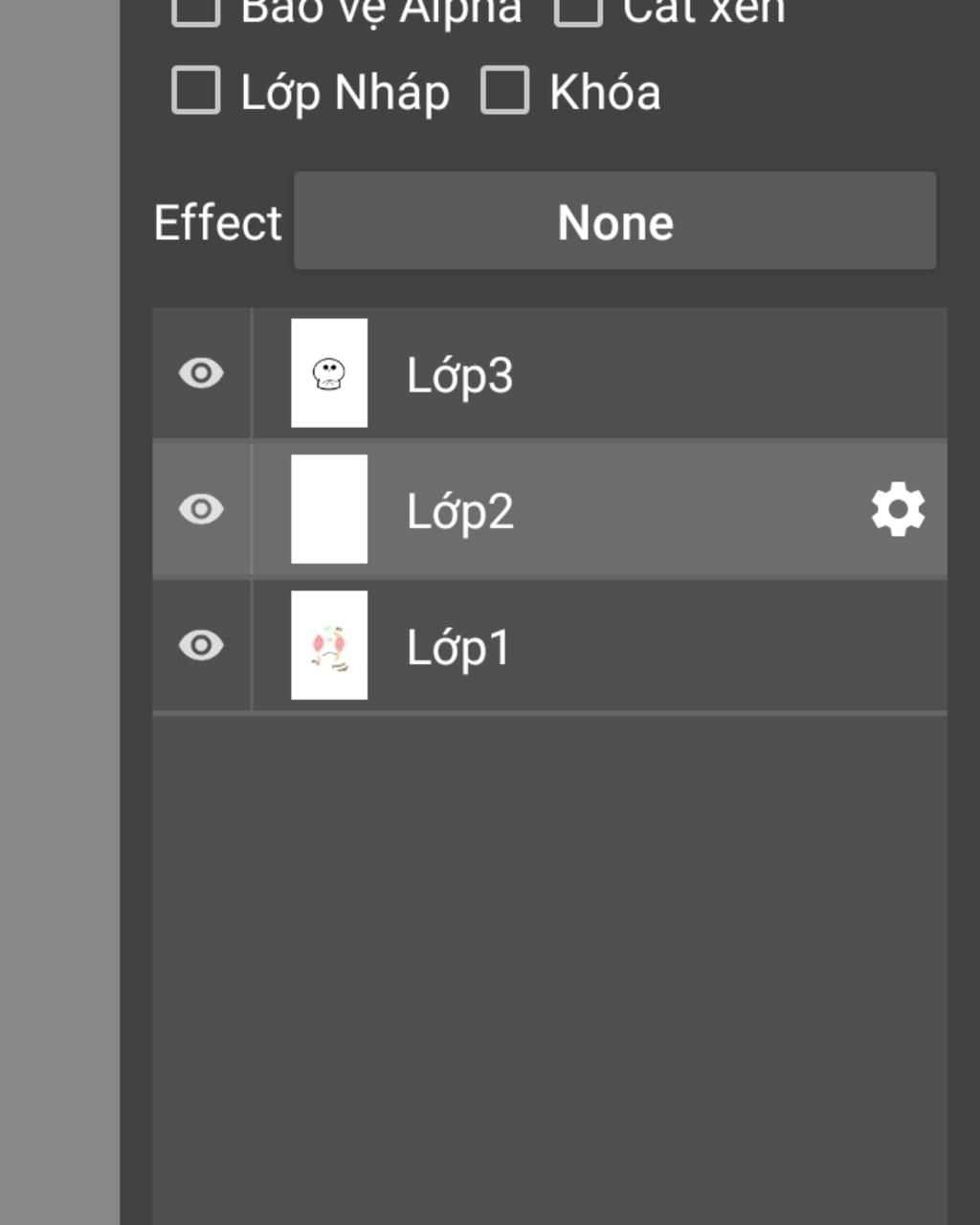Screen dimensions: 980x1225
Task: Click the Lớp Nháp label text
Action: pos(345,93)
